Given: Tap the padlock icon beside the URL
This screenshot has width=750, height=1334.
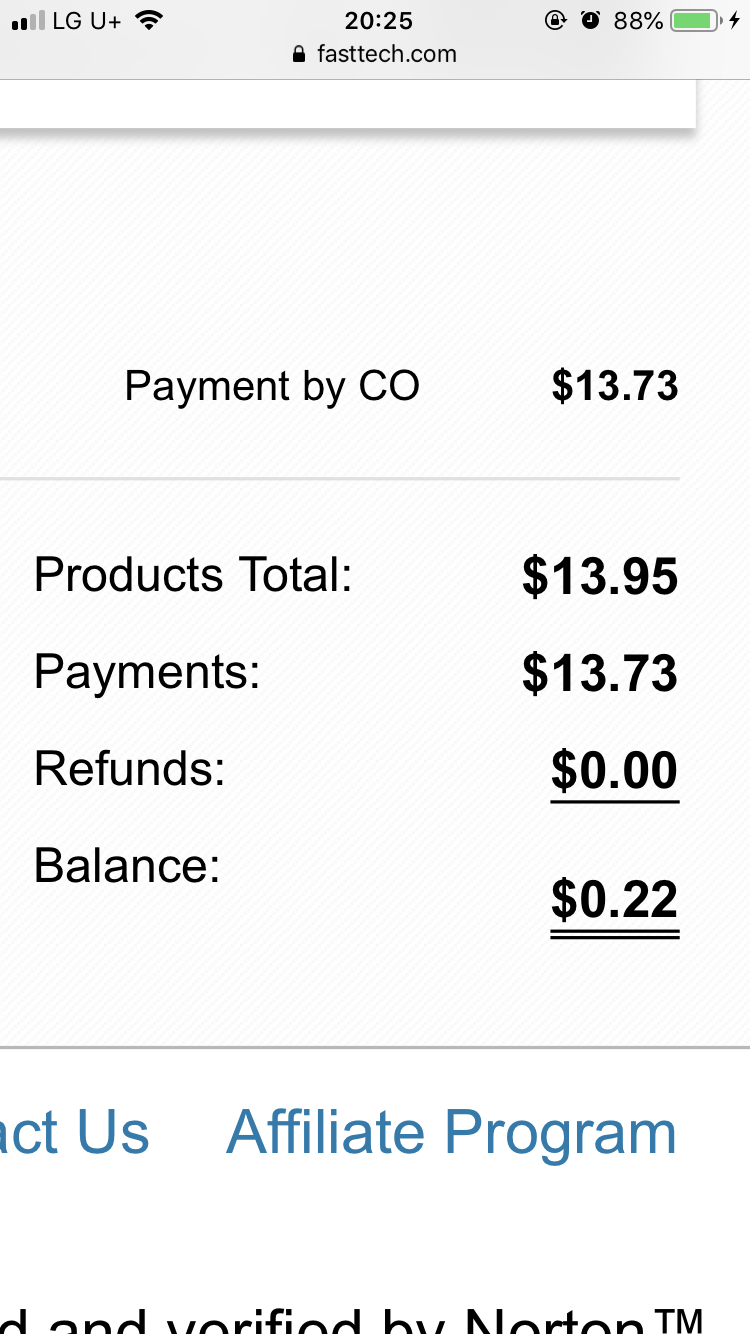Looking at the screenshot, I should [x=299, y=55].
